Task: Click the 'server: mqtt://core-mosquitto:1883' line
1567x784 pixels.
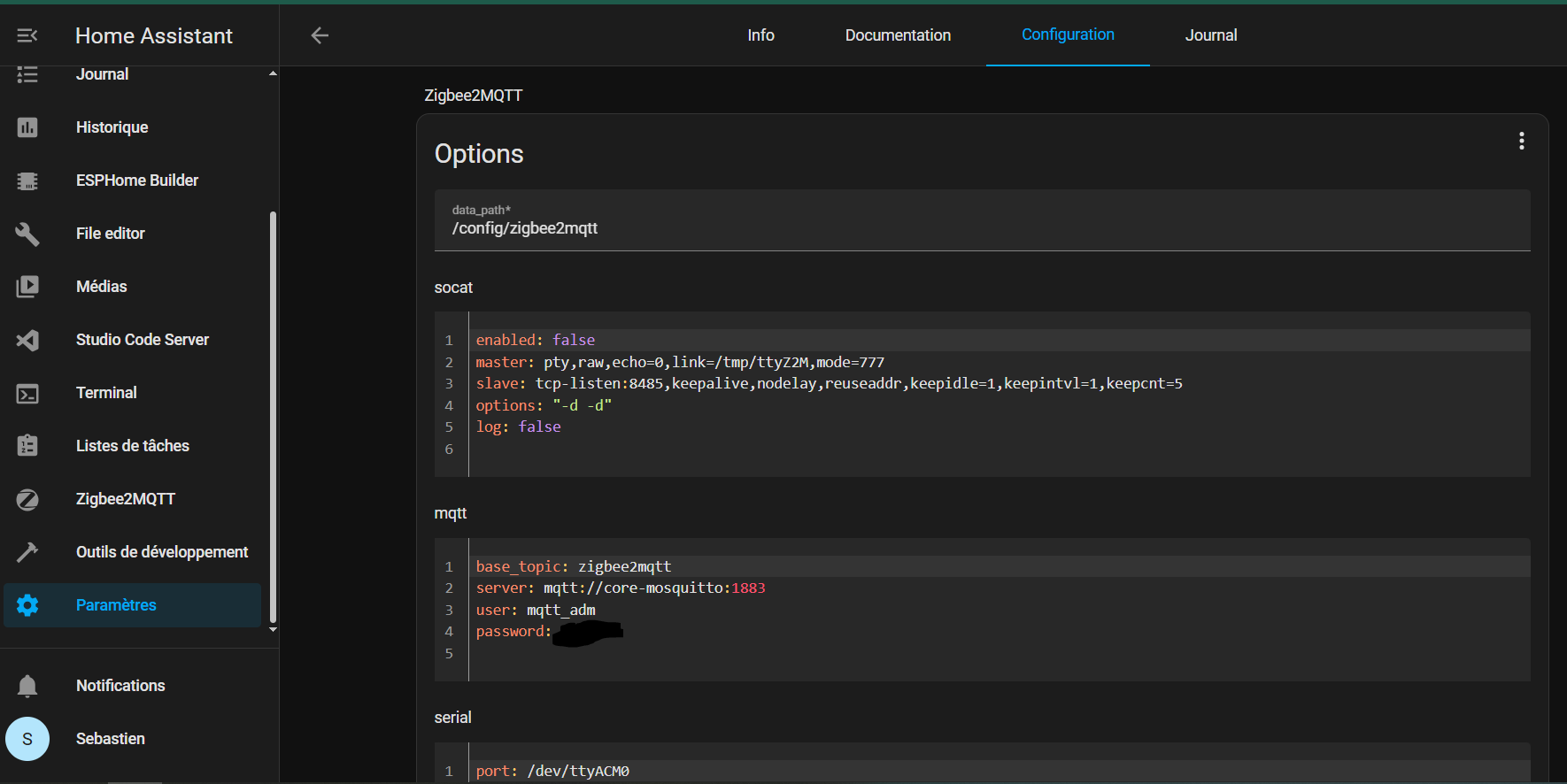Action: pyautogui.click(x=1000, y=588)
